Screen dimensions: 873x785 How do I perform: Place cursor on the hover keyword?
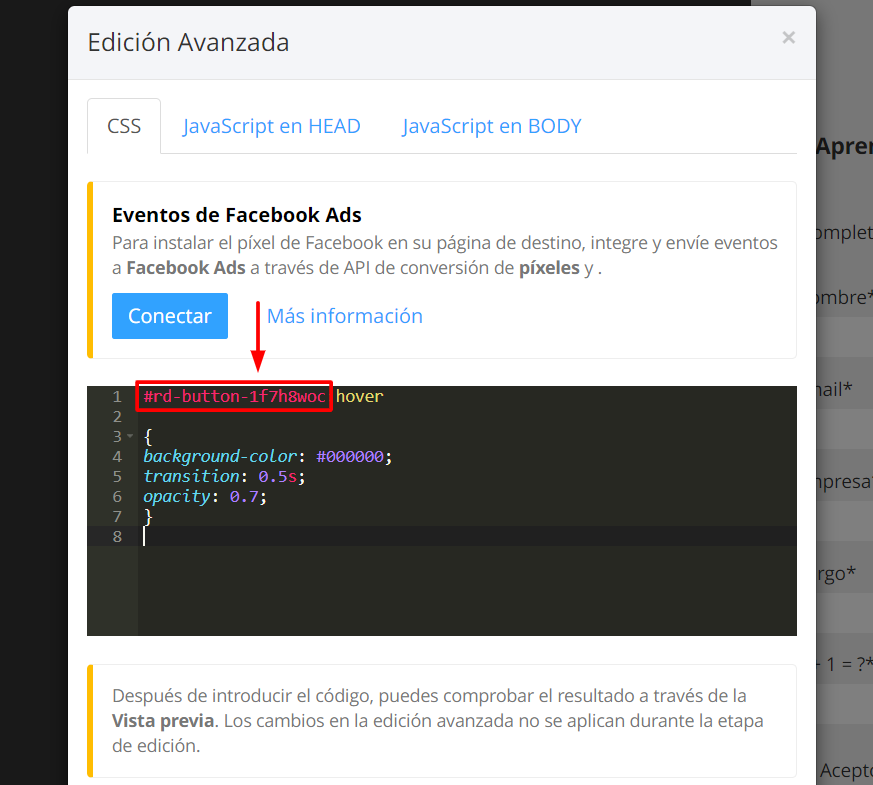click(358, 396)
